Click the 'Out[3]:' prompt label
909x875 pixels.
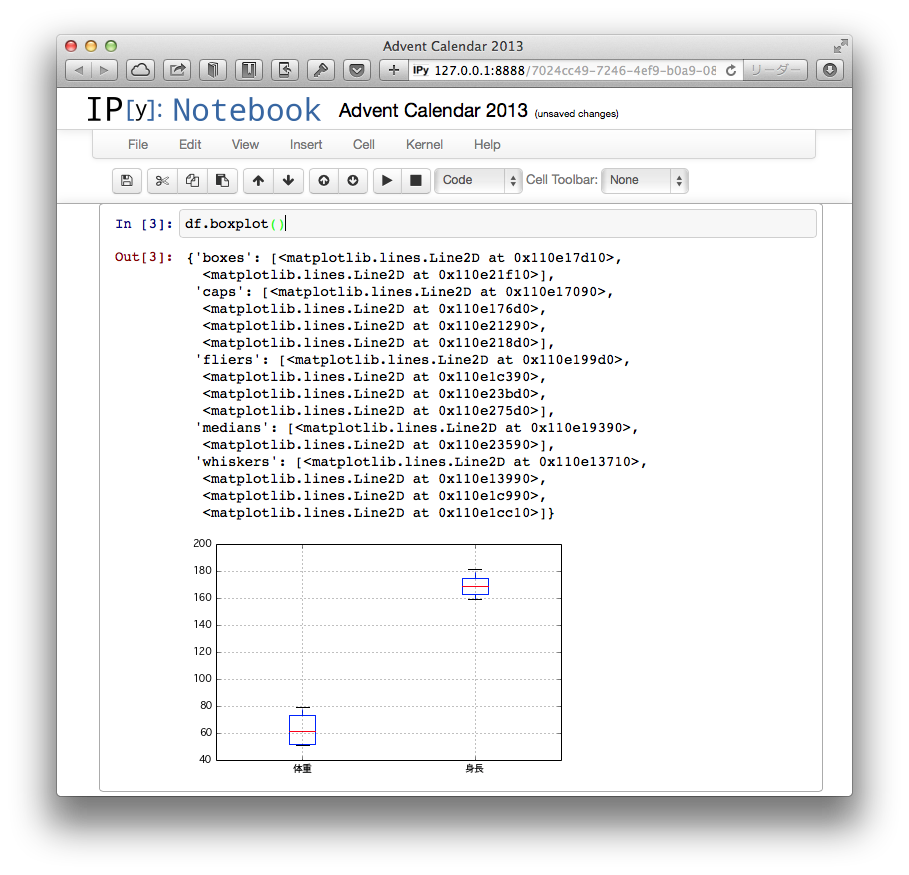point(144,257)
